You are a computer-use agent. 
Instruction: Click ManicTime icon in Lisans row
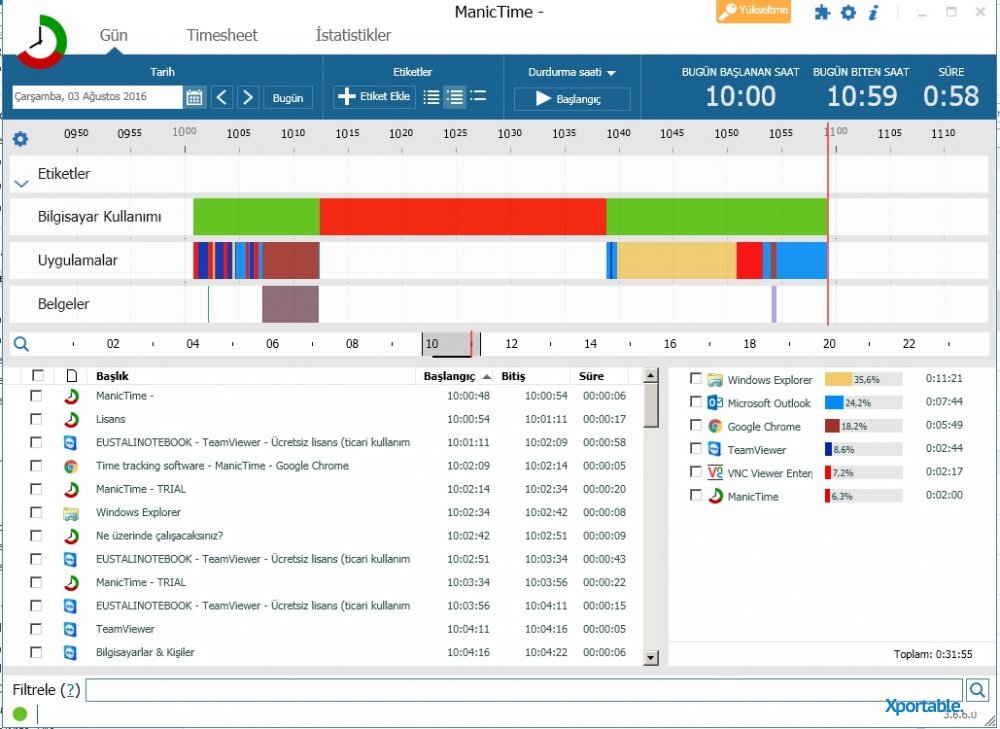tap(71, 420)
